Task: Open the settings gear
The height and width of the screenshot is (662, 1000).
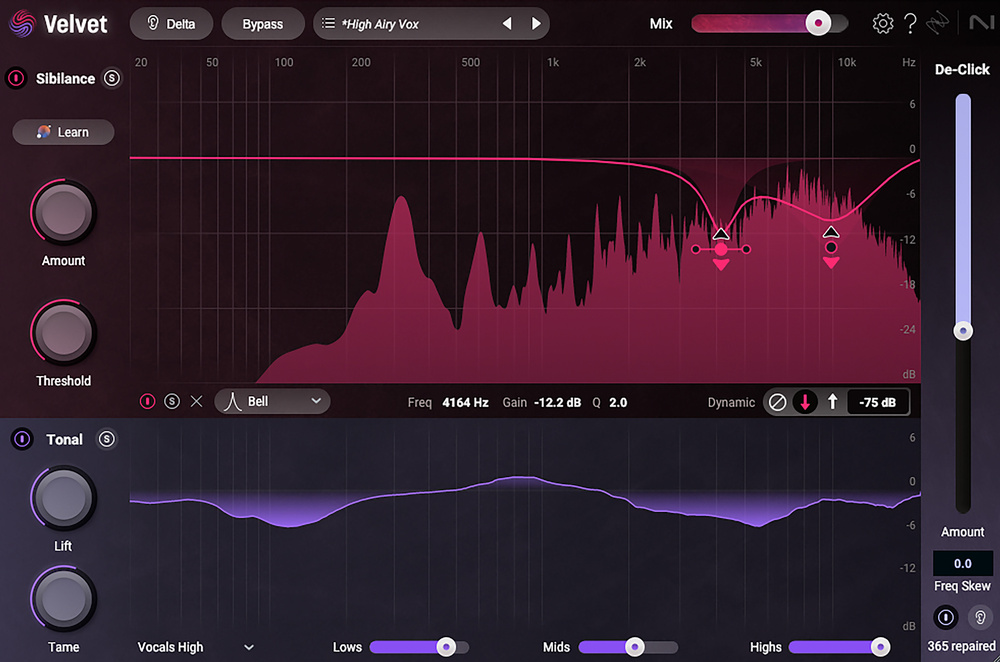Action: click(883, 24)
